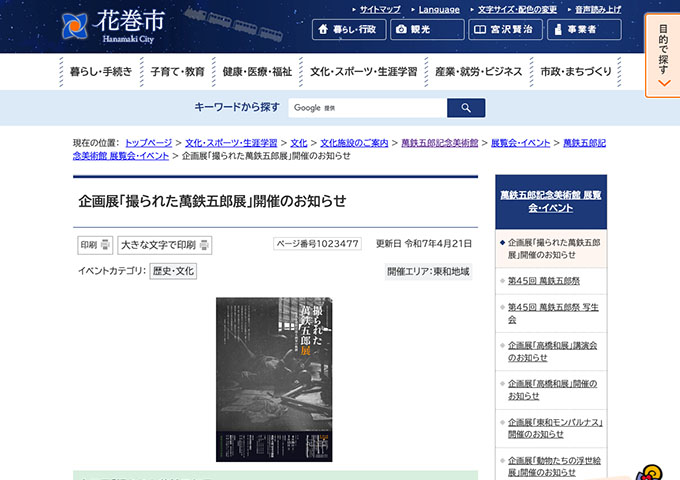Click the house icon on 暮らし・行政

(323, 29)
